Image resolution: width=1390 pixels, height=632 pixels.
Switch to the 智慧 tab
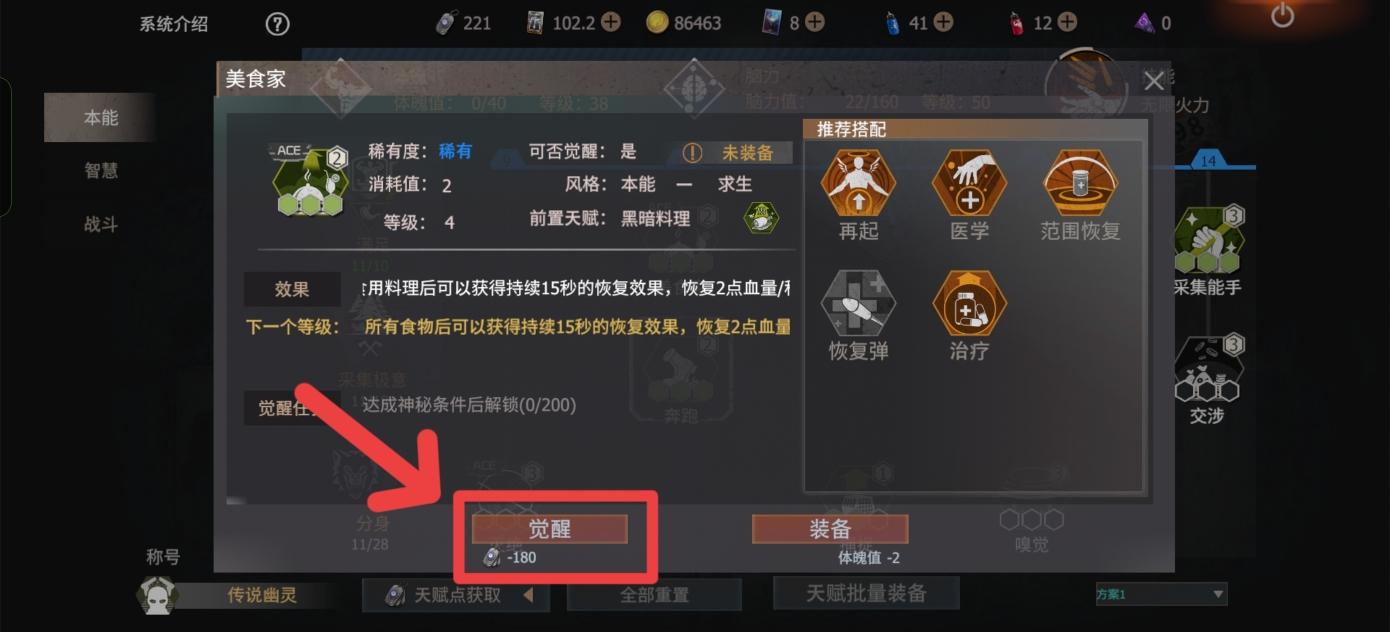101,171
